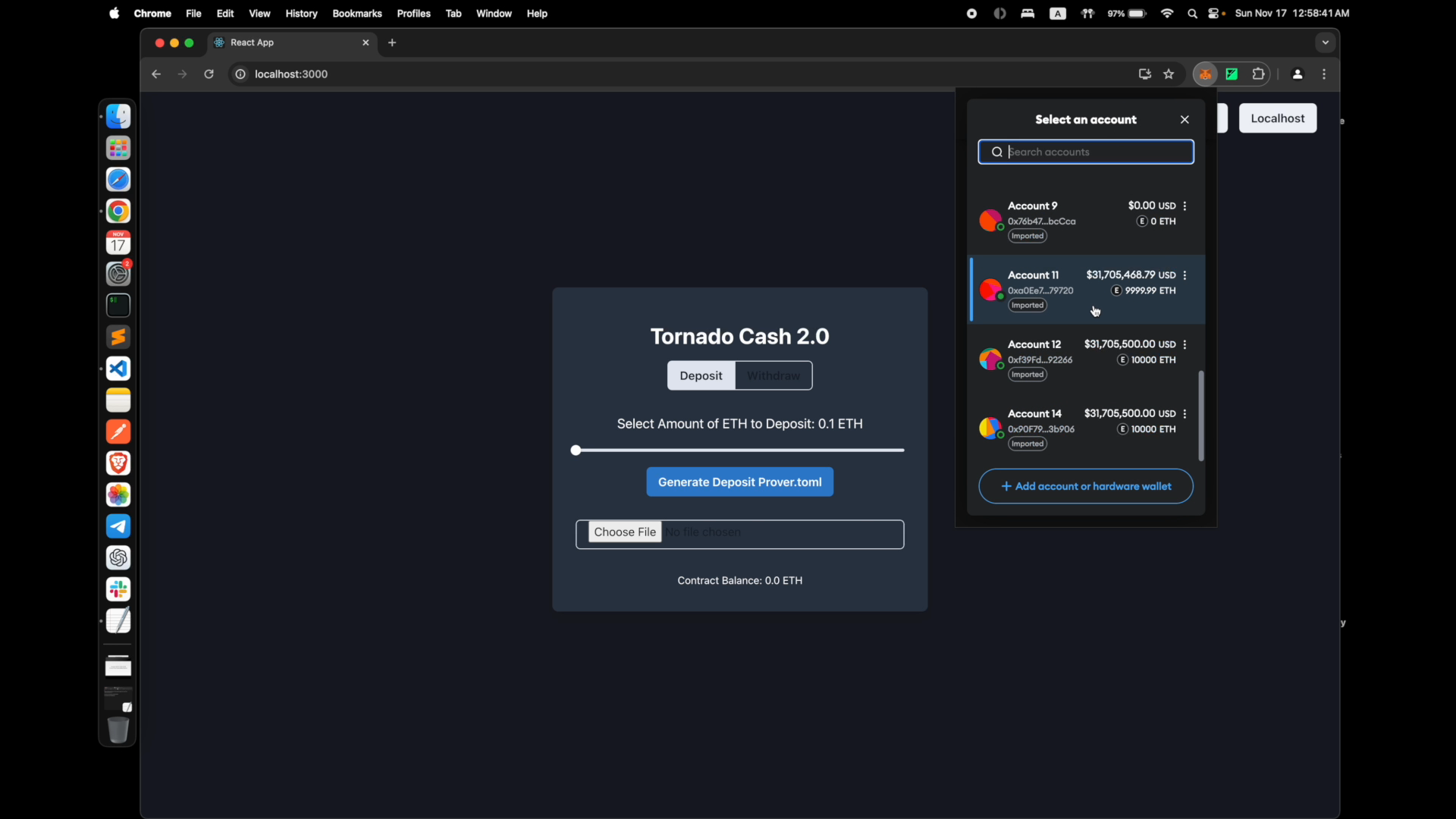This screenshot has width=1456, height=819.
Task: Open the green extension icon in the toolbar
Action: [x=1232, y=74]
